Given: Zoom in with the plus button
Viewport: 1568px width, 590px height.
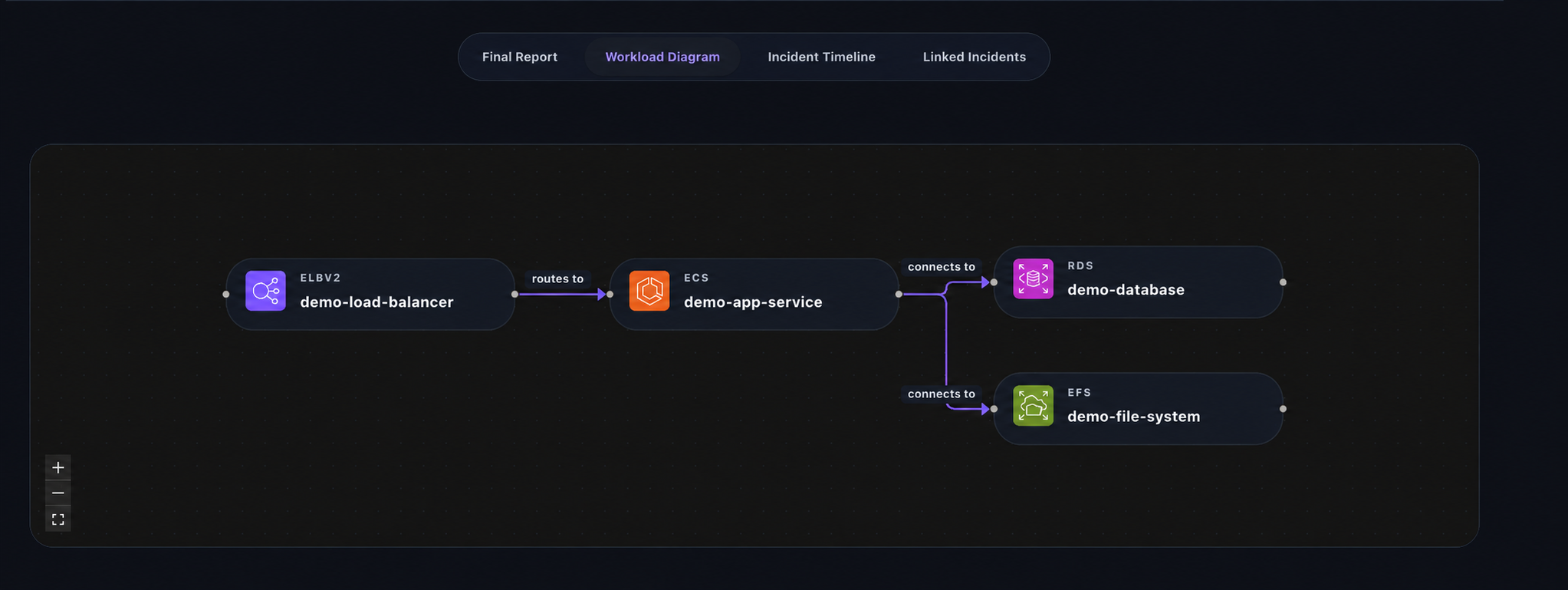Looking at the screenshot, I should 58,467.
